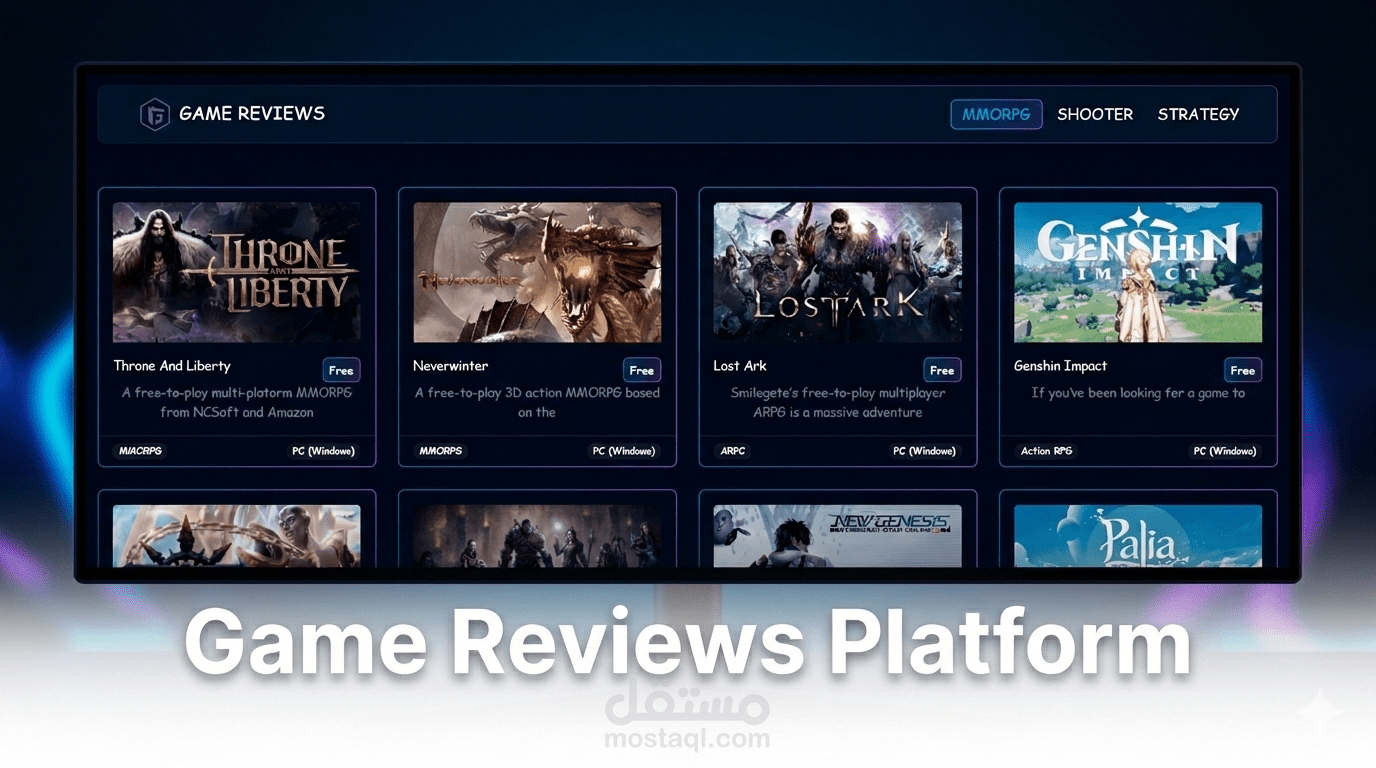The height and width of the screenshot is (768, 1376).
Task: Click Neverwinter description about 3D action MMORPG
Action: click(x=537, y=402)
